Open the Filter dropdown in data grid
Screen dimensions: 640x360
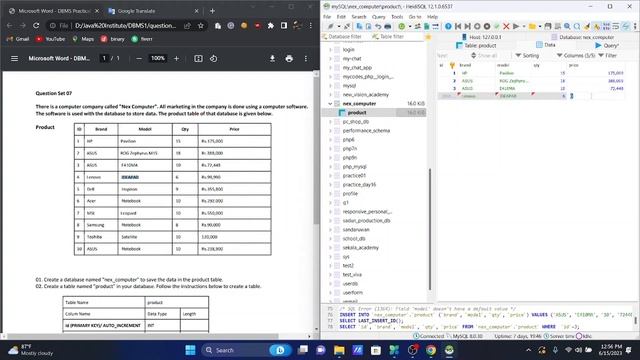tap(607, 55)
